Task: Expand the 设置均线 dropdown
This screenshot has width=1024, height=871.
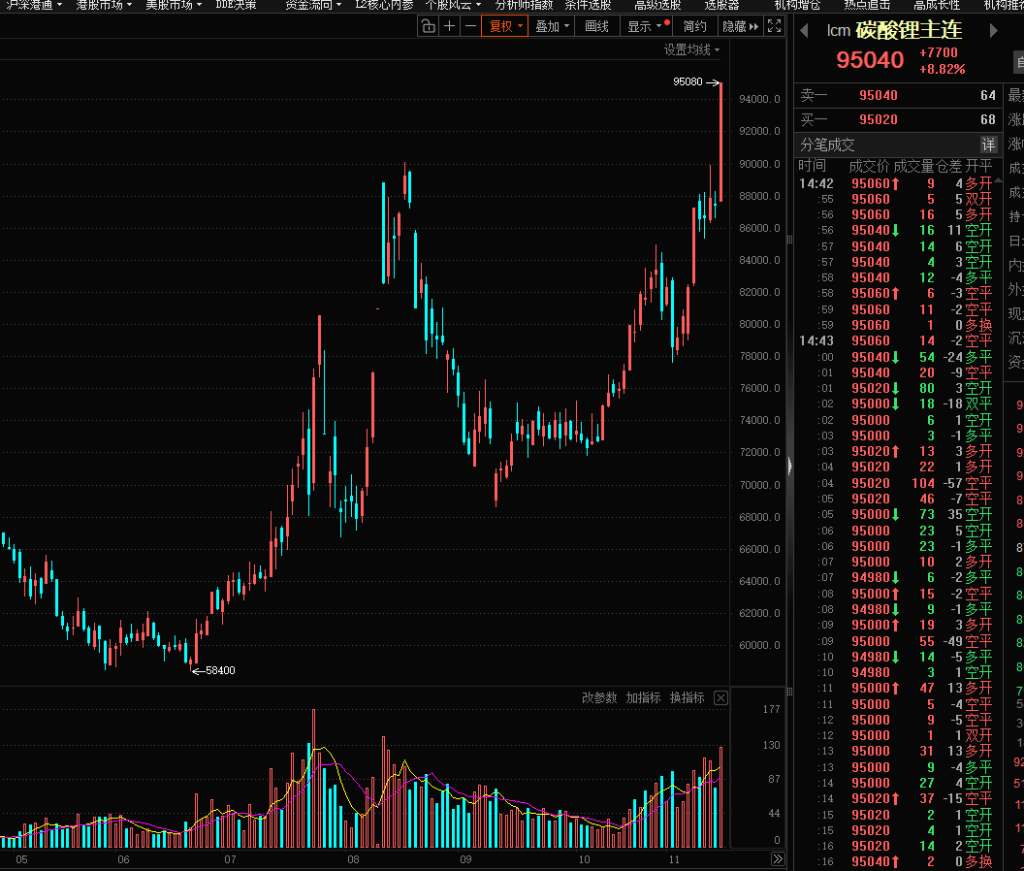Action: point(692,50)
